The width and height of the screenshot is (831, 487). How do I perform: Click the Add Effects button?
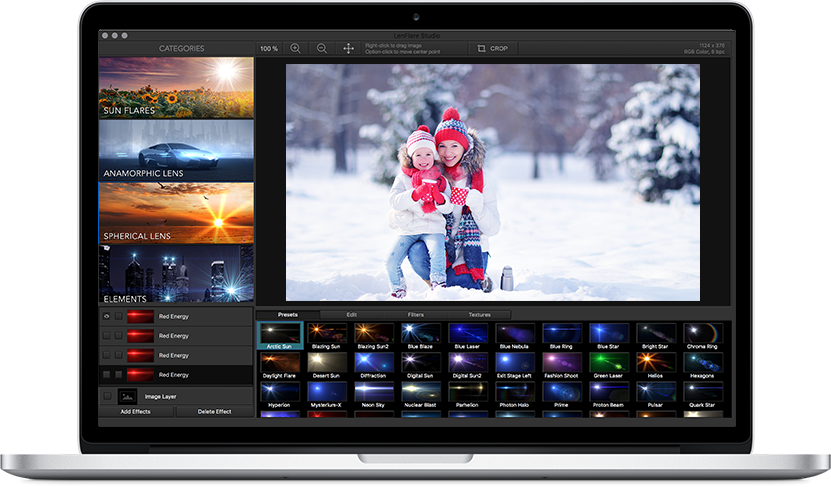point(135,411)
